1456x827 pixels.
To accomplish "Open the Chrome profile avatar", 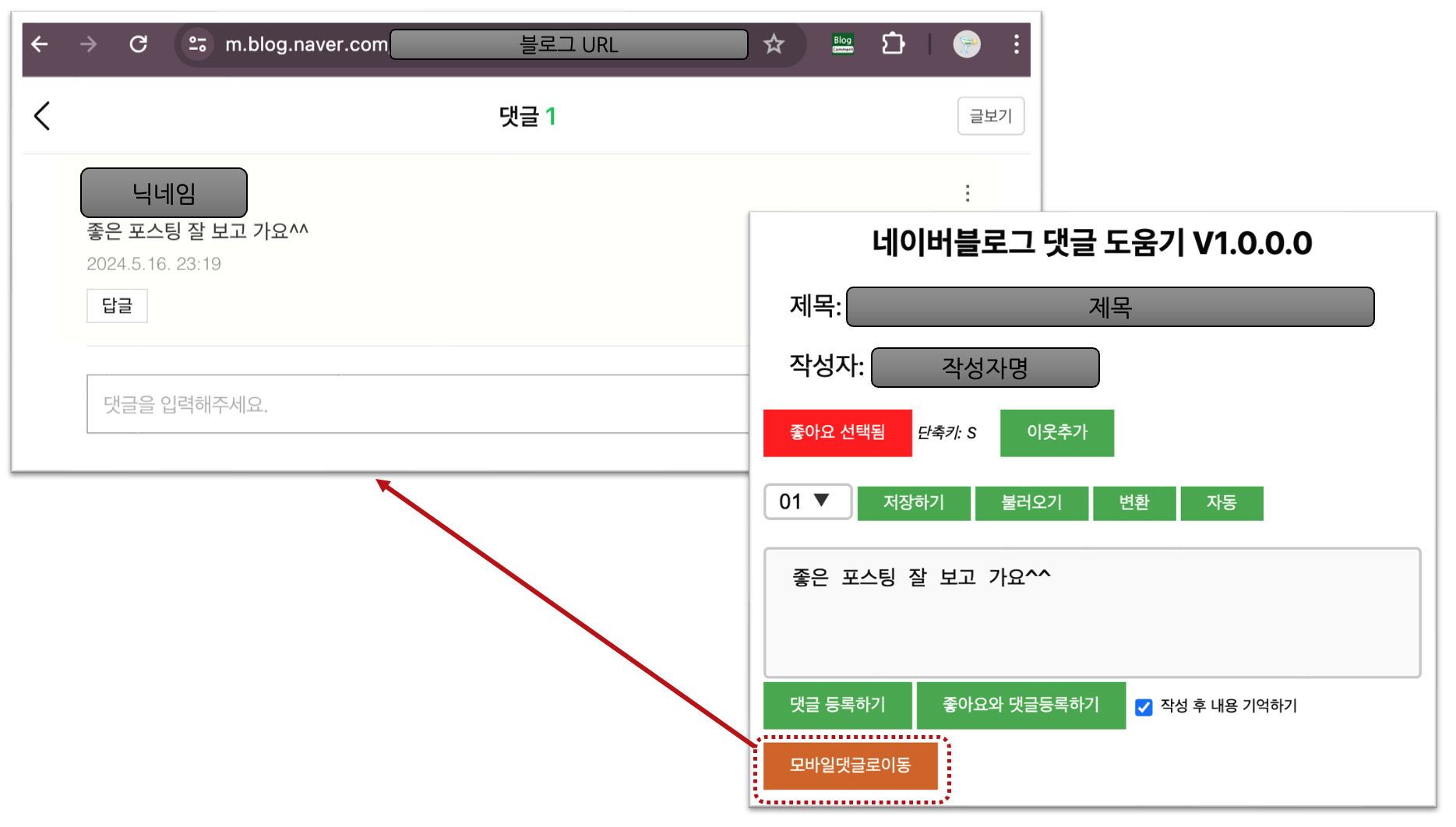I will tap(967, 44).
